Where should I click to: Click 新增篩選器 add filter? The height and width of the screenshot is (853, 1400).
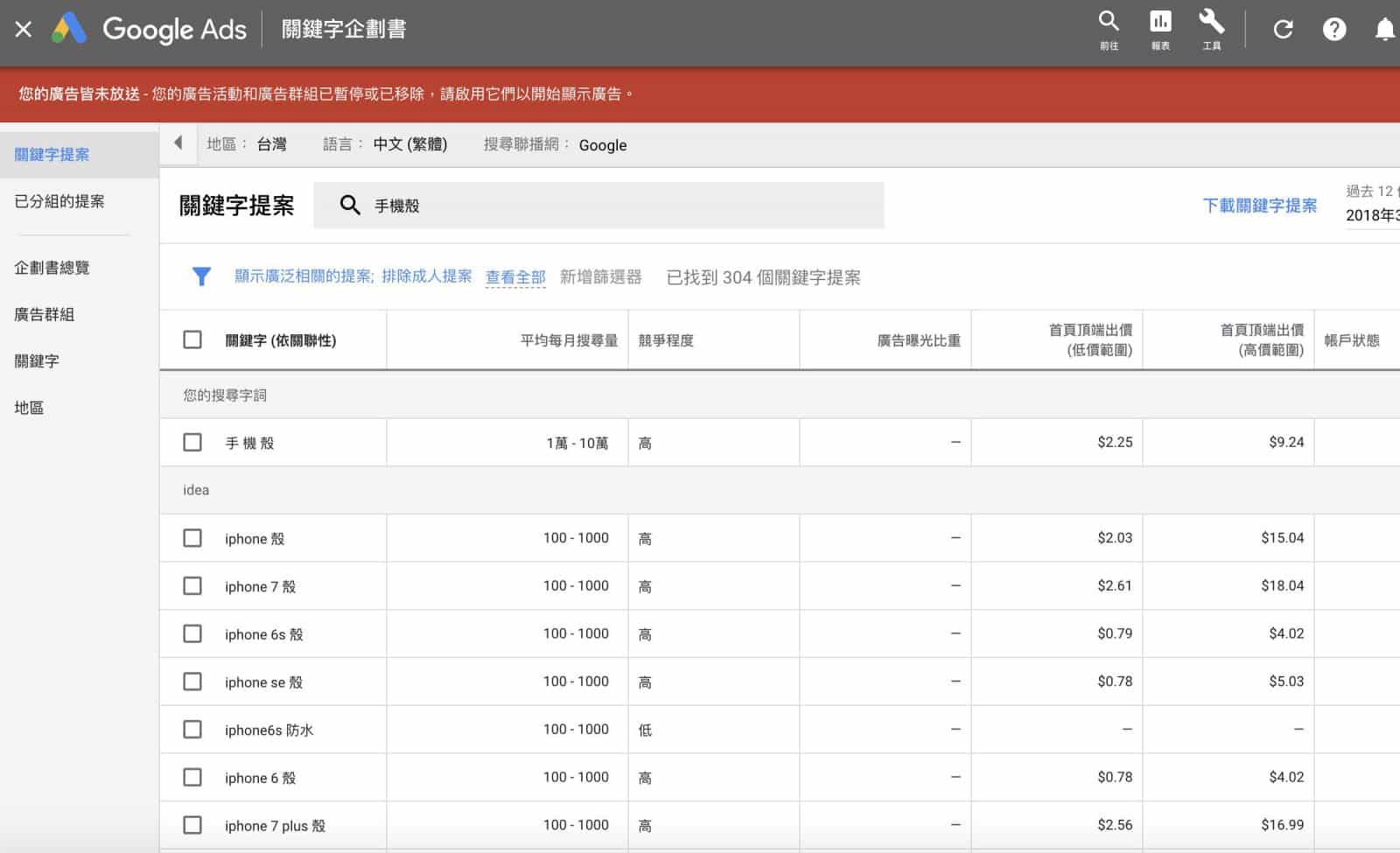(x=600, y=277)
